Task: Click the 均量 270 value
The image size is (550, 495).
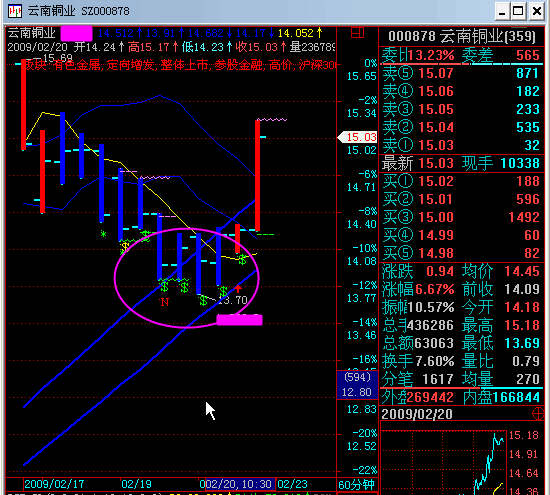Action: pyautogui.click(x=528, y=379)
